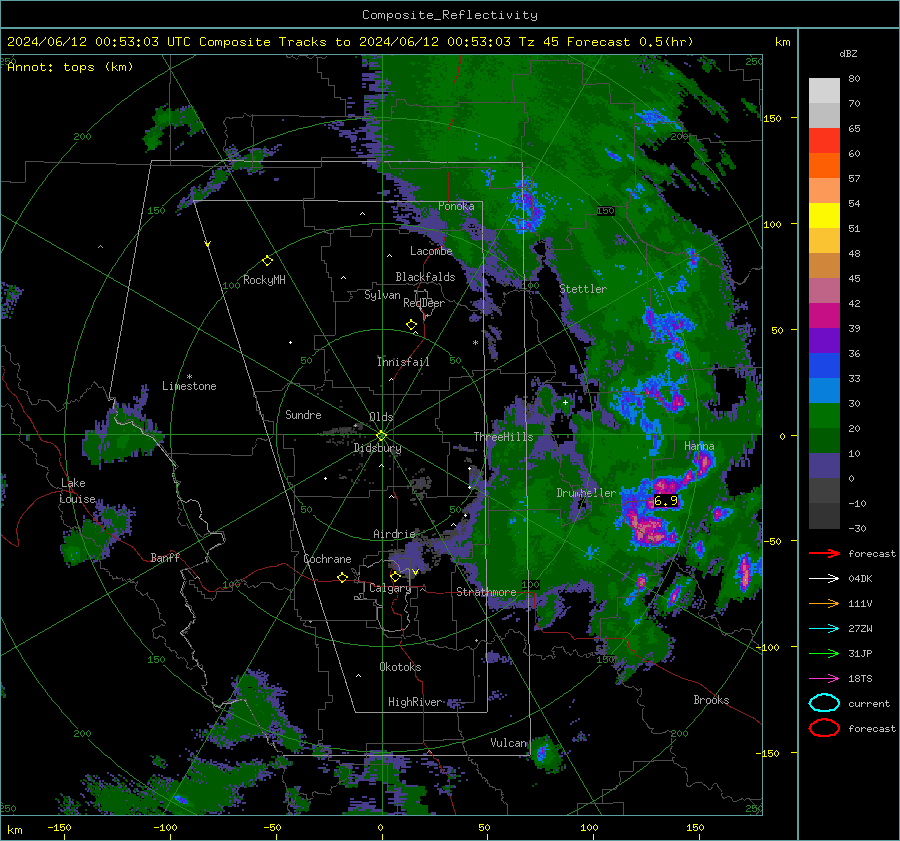Select the yellow diamond marker below RedDeer

click(x=411, y=325)
